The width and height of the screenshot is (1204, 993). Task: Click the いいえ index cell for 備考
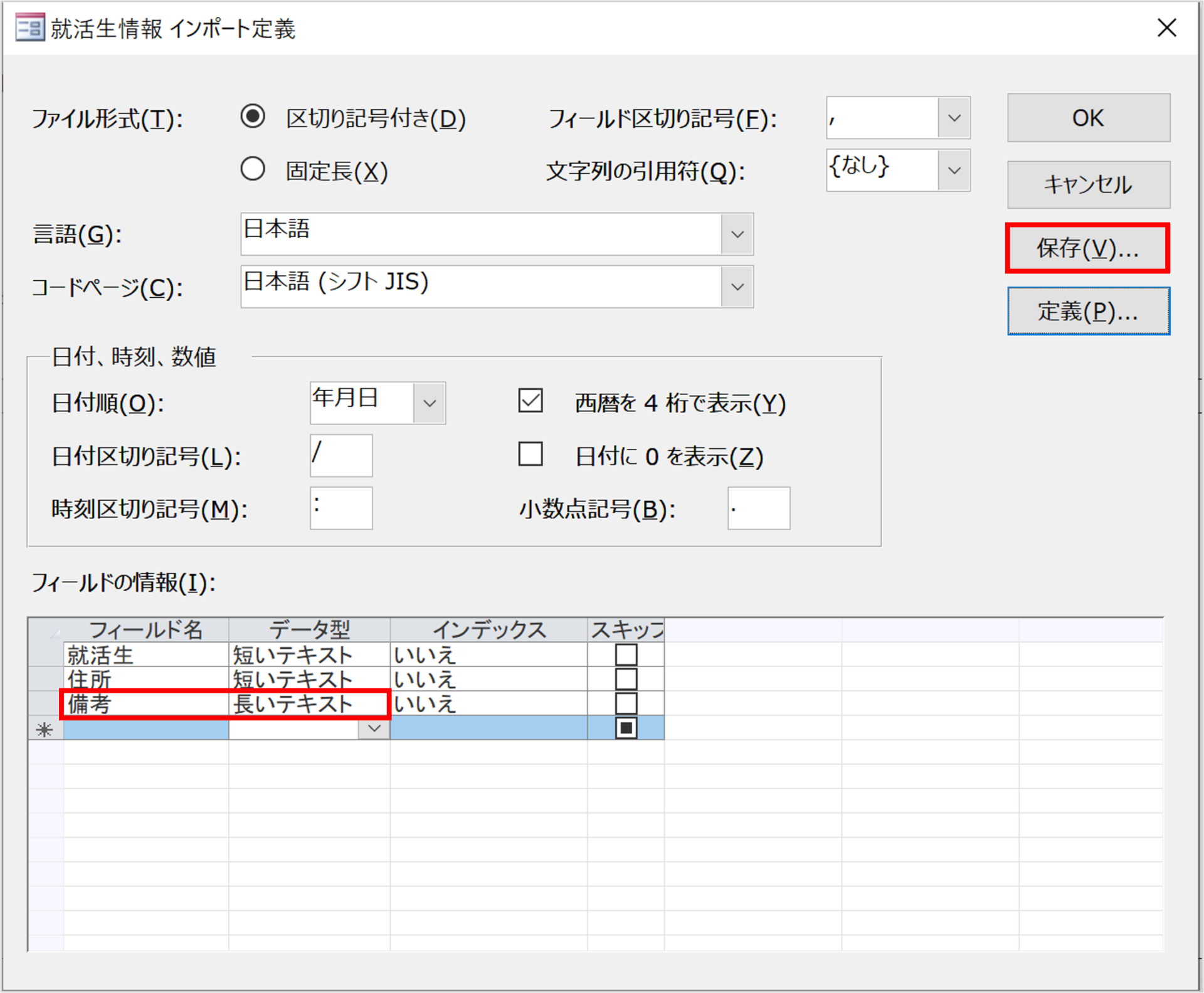click(488, 703)
